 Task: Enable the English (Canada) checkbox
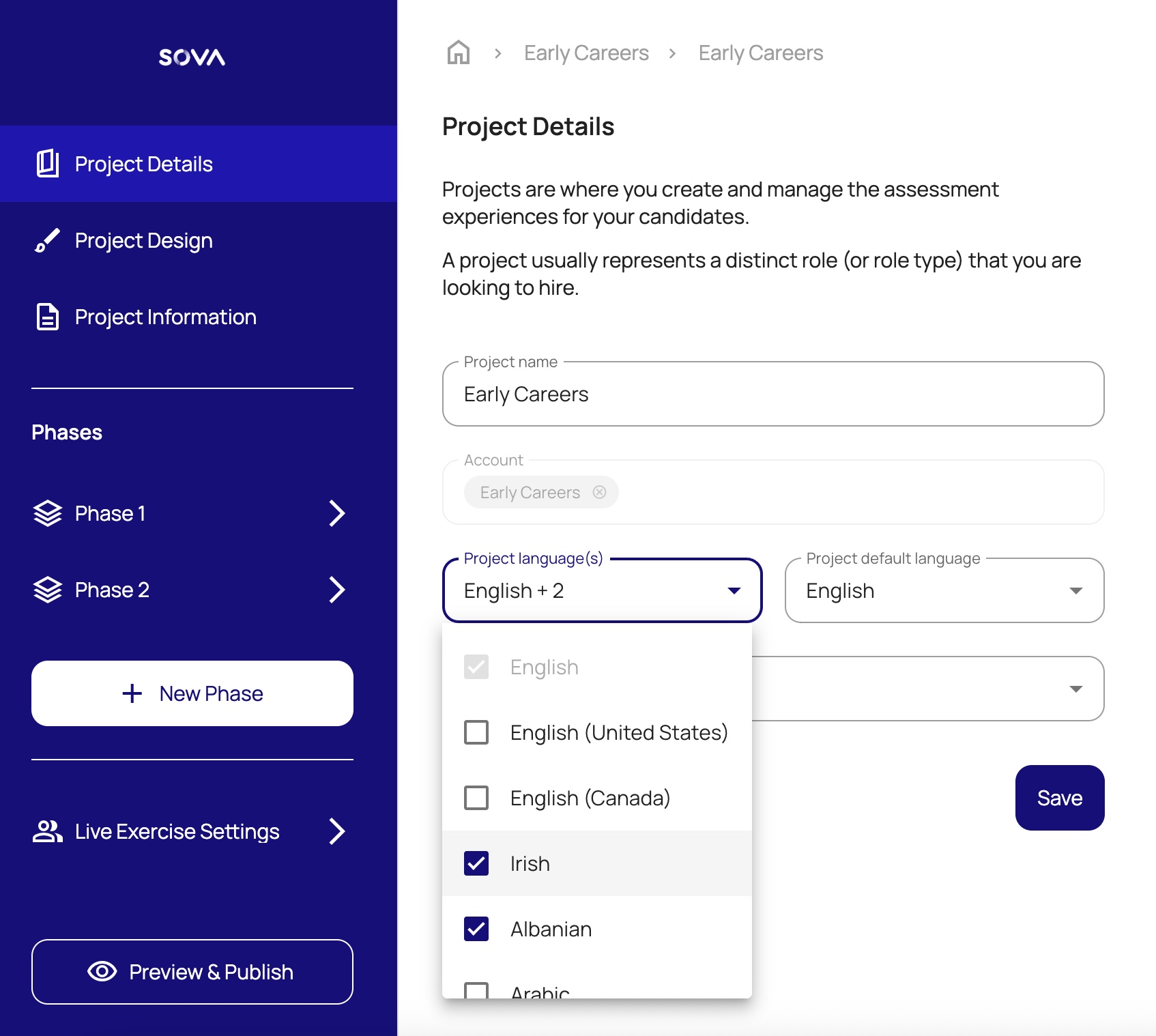pos(476,798)
